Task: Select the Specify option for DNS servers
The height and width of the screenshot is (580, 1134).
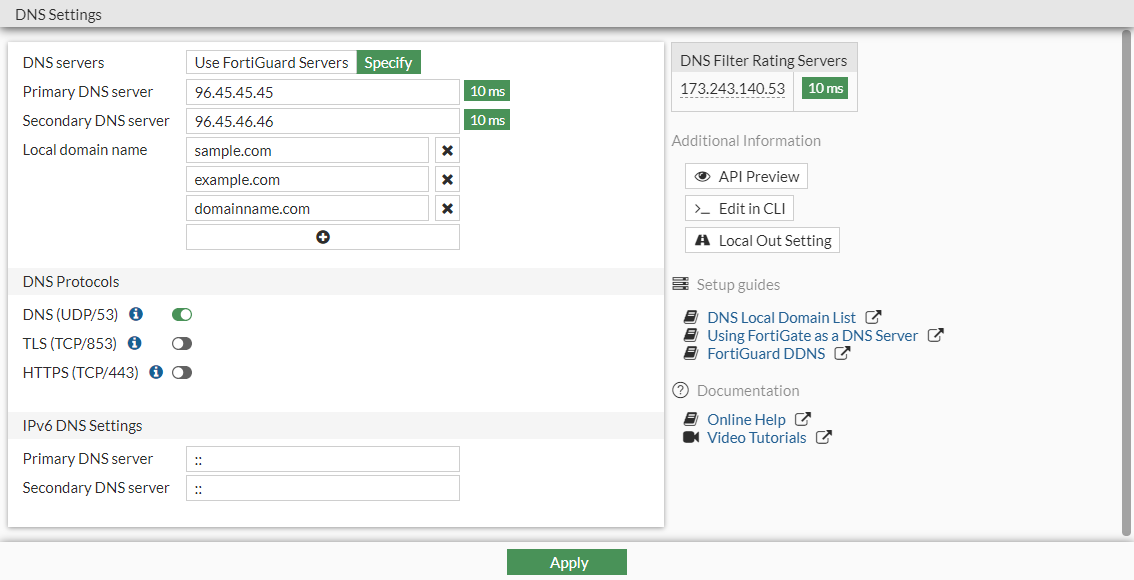Action: (x=388, y=62)
